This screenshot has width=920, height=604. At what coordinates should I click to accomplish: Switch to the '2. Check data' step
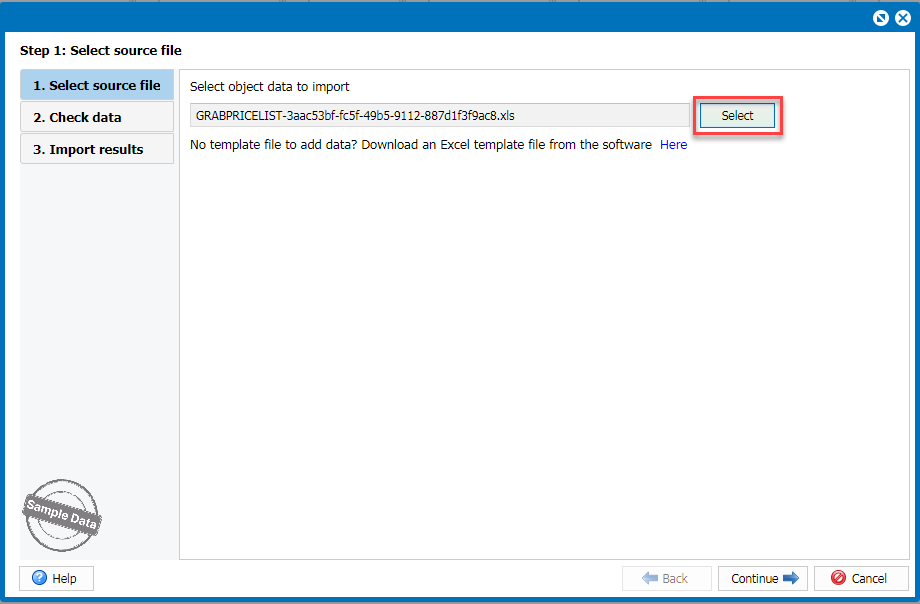[x=97, y=117]
